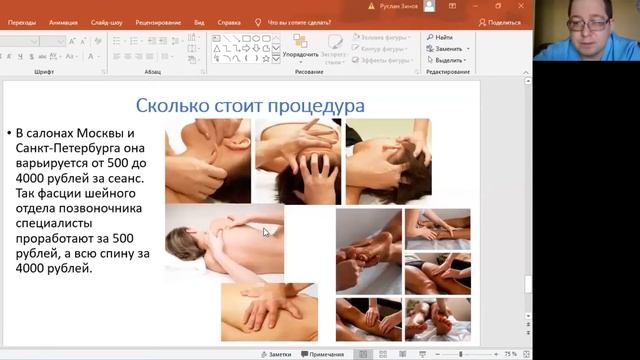Pick the rectangle shape from gallery
The width and height of the screenshot is (640, 360).
pyautogui.click(x=246, y=38)
